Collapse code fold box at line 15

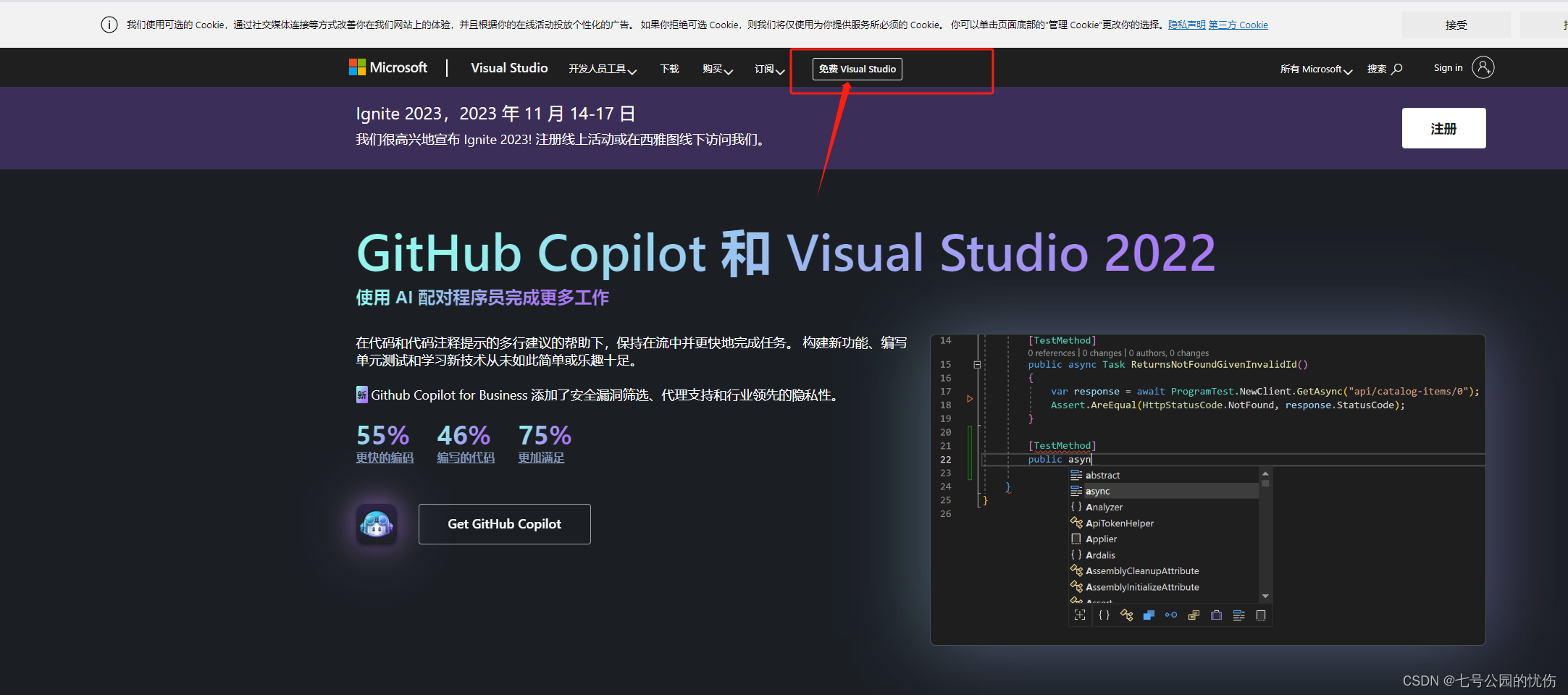click(x=977, y=365)
